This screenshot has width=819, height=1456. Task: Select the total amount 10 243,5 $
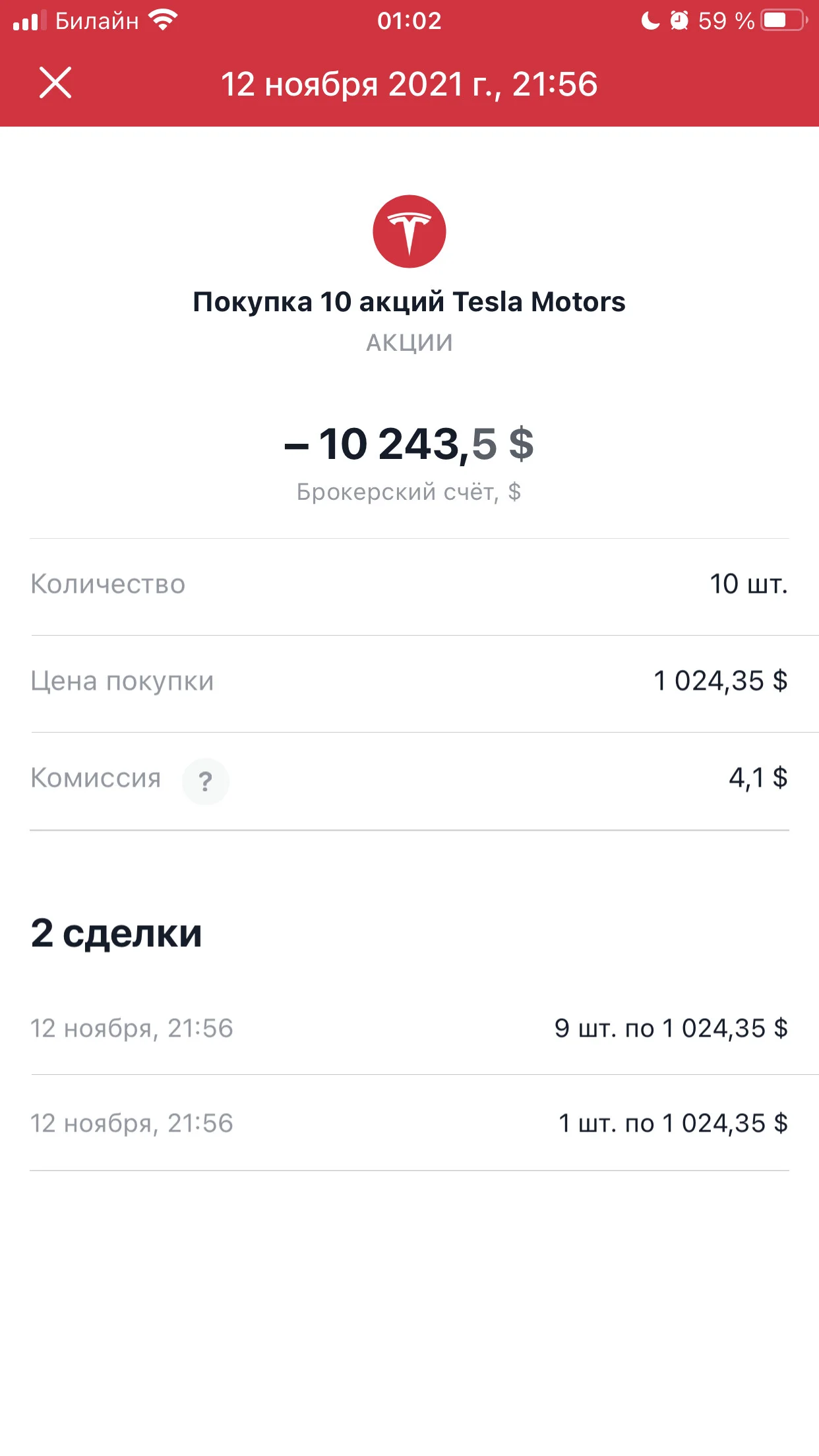pyautogui.click(x=409, y=444)
